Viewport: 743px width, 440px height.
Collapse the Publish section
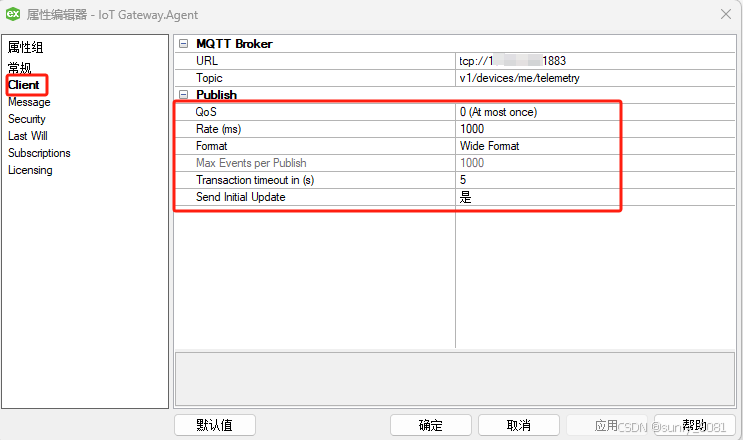[183, 95]
